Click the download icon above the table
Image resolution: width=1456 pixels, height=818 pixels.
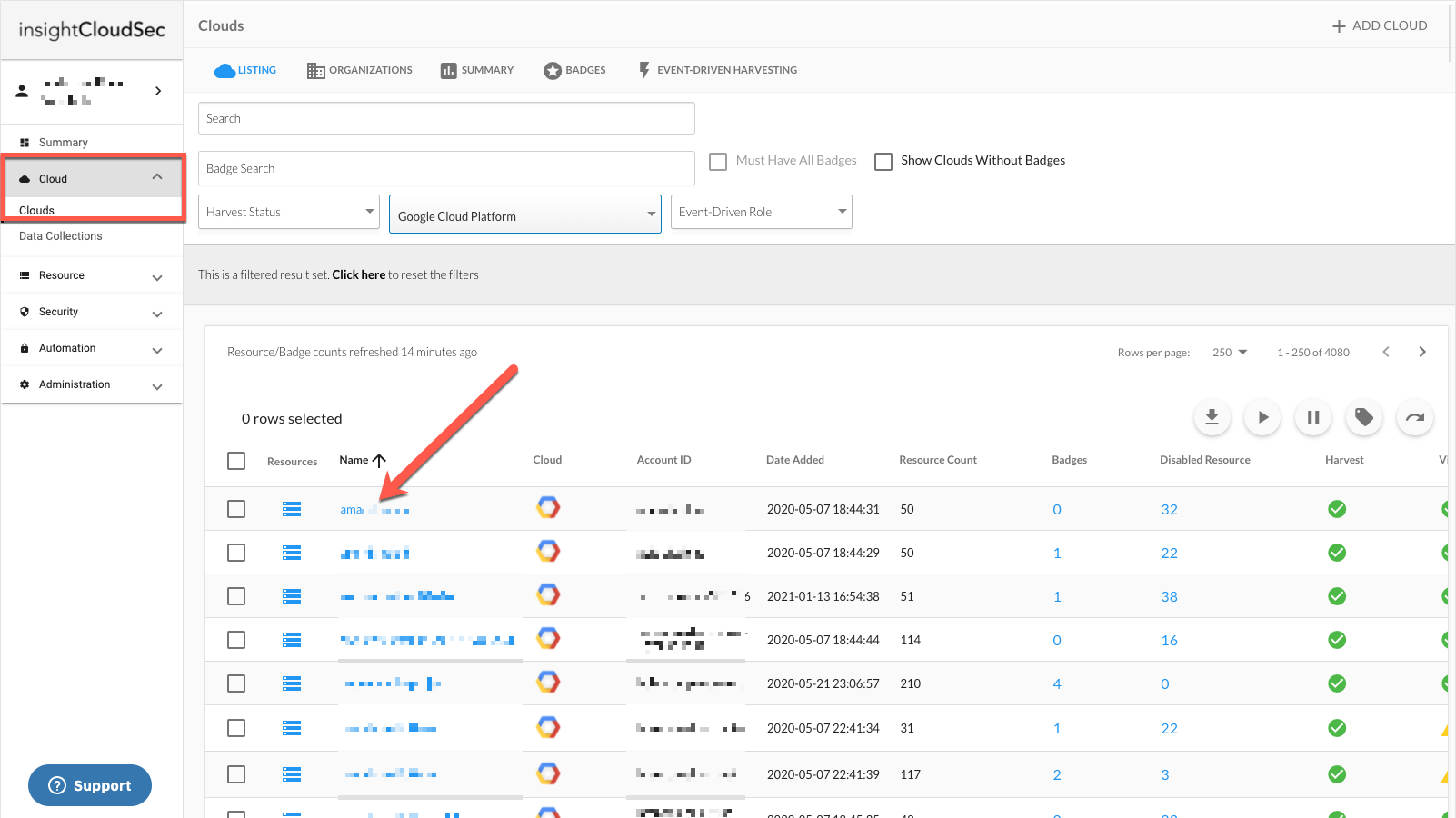1212,417
